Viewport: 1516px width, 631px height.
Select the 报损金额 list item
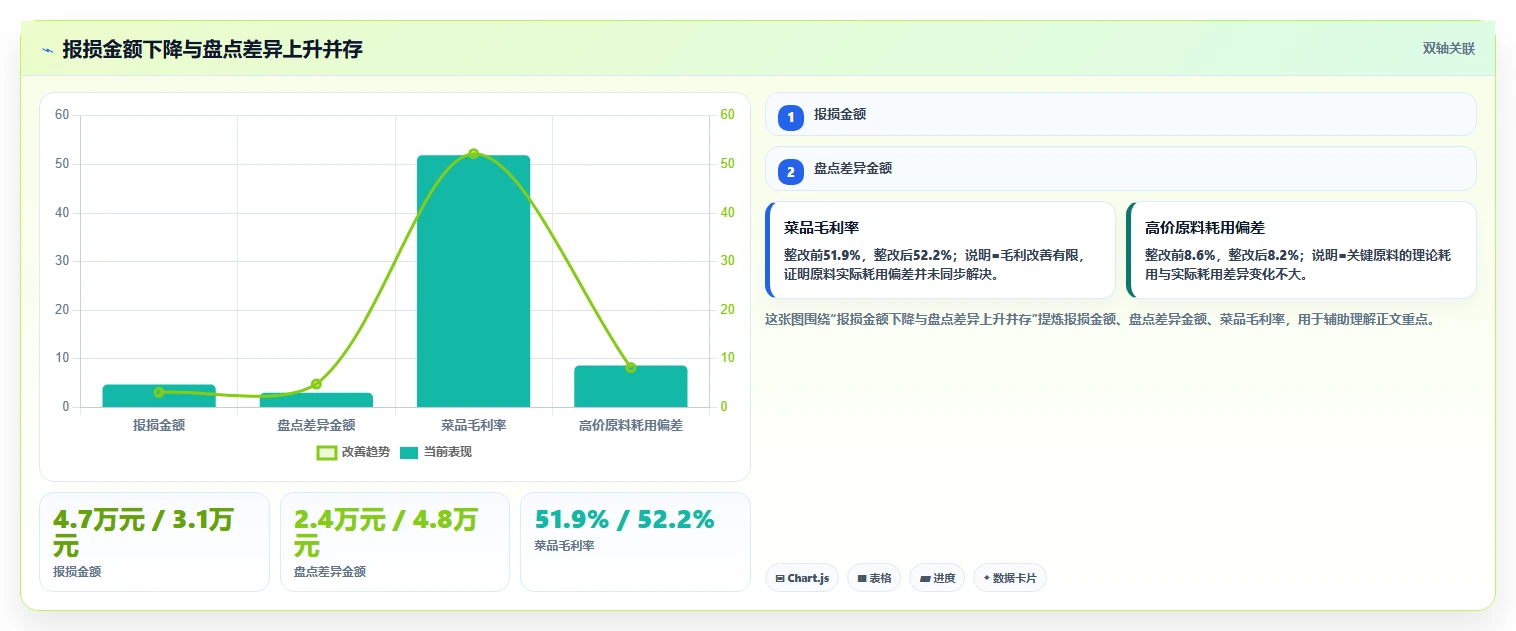click(1120, 114)
